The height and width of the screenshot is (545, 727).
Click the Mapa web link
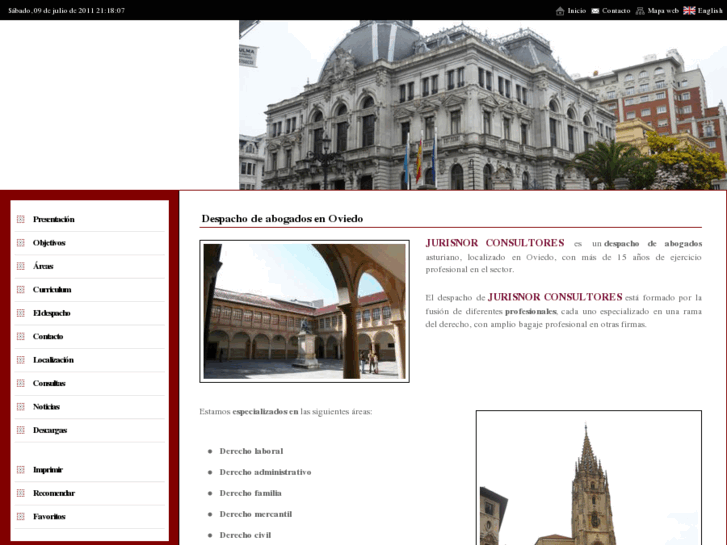[663, 11]
